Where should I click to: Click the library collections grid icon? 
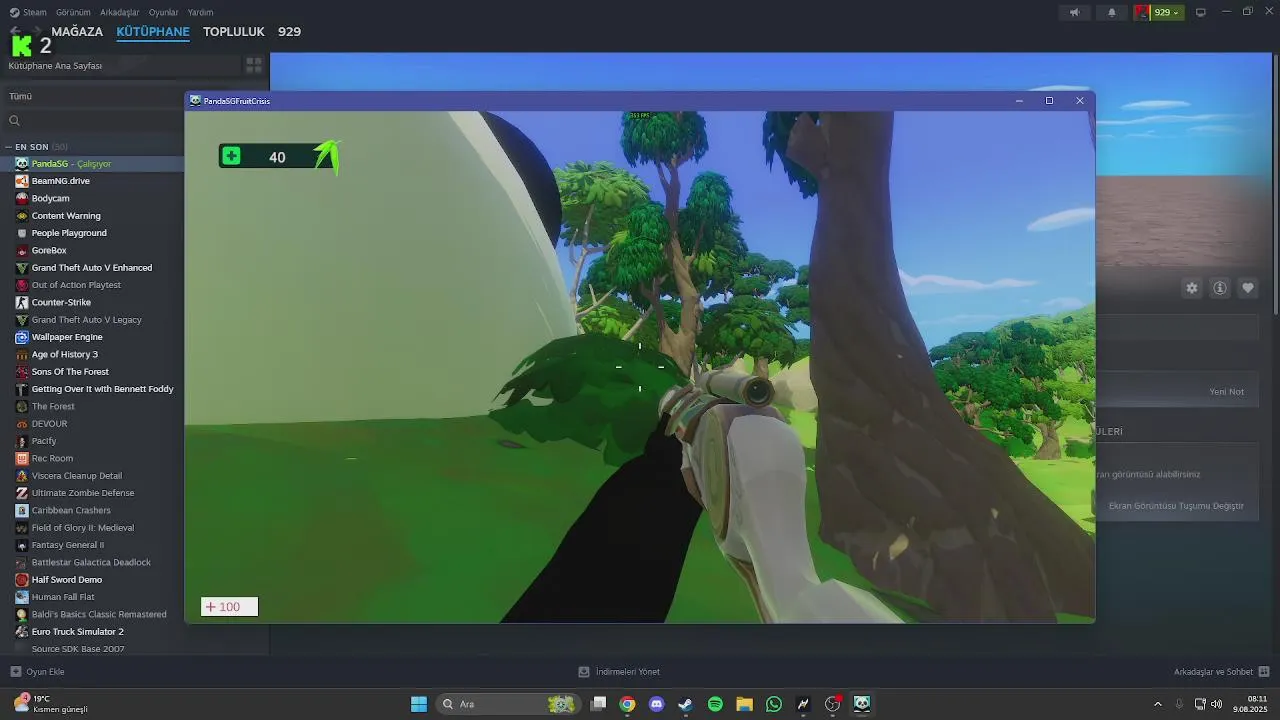click(x=254, y=65)
